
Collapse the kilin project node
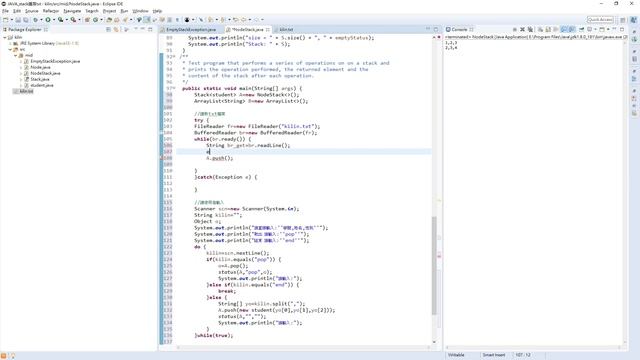tap(4, 37)
